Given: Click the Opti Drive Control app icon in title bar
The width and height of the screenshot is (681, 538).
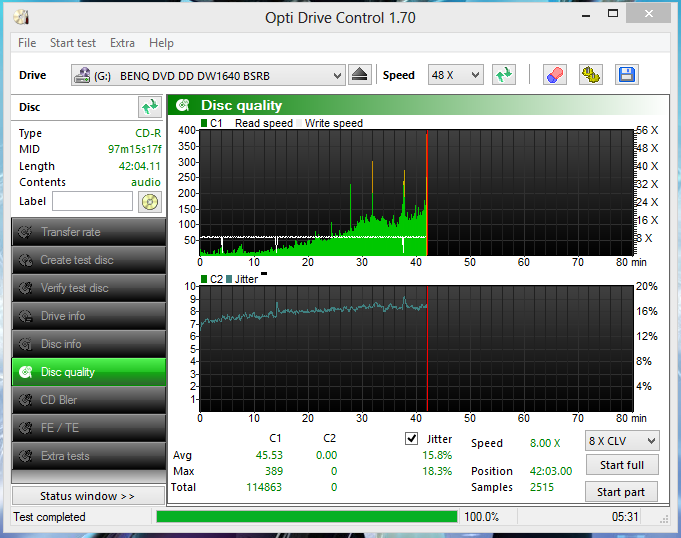Looking at the screenshot, I should (x=21, y=17).
